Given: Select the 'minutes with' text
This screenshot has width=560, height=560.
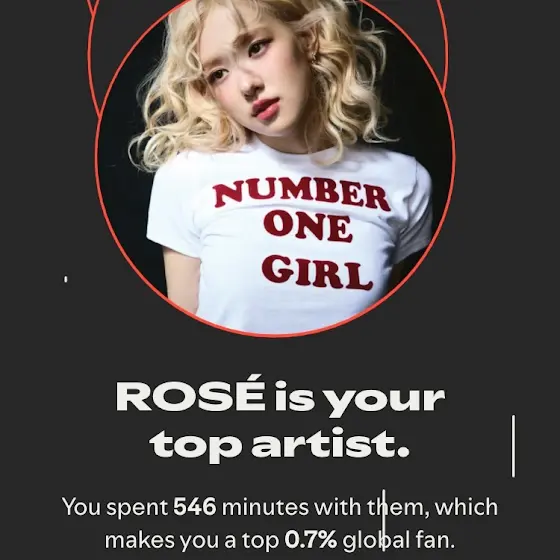Looking at the screenshot, I should click(291, 507).
